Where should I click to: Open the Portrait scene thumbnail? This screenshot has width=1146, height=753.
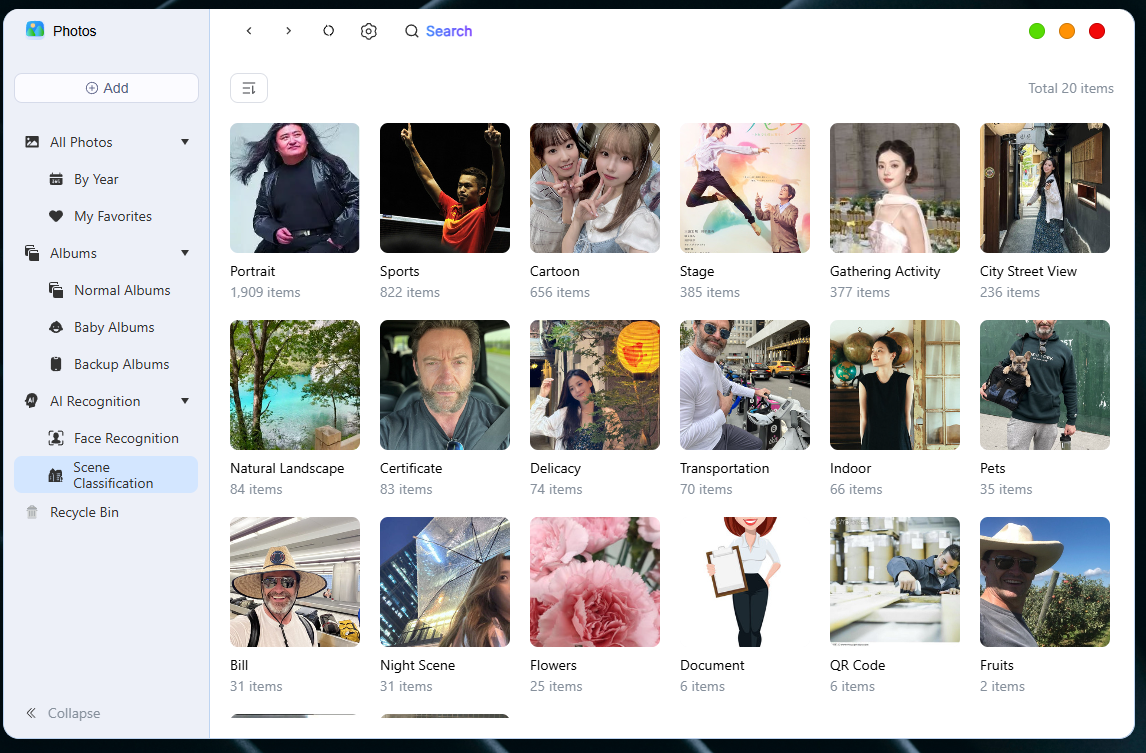click(x=295, y=188)
